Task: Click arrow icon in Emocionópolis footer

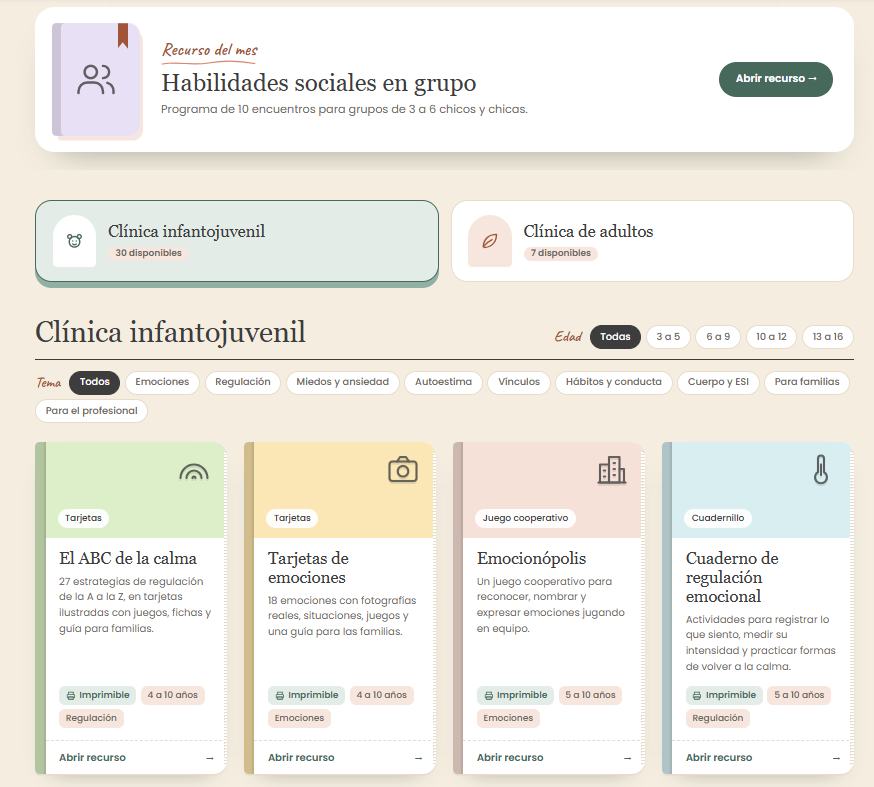Action: coord(628,758)
